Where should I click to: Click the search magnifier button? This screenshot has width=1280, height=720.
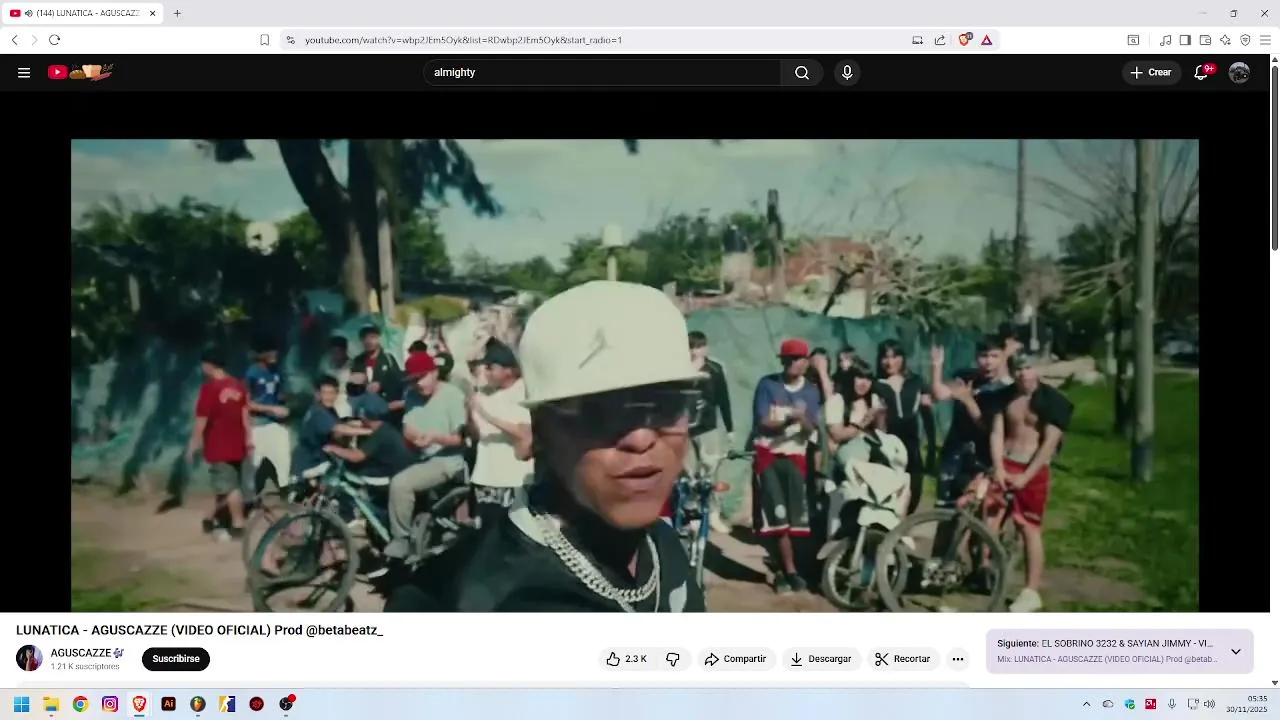[802, 72]
